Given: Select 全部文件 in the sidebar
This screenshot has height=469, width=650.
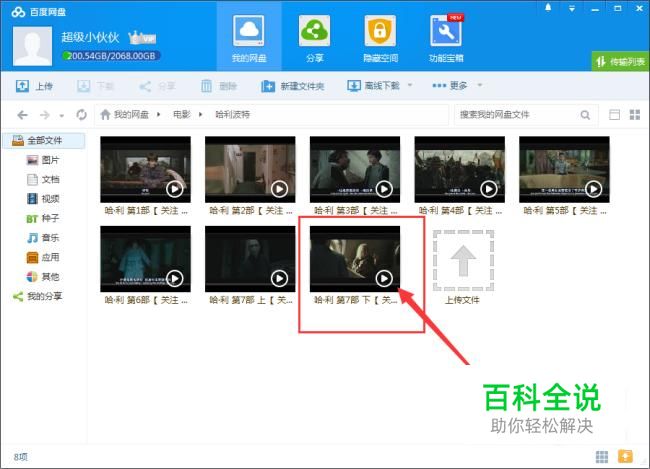Looking at the screenshot, I should [x=44, y=141].
